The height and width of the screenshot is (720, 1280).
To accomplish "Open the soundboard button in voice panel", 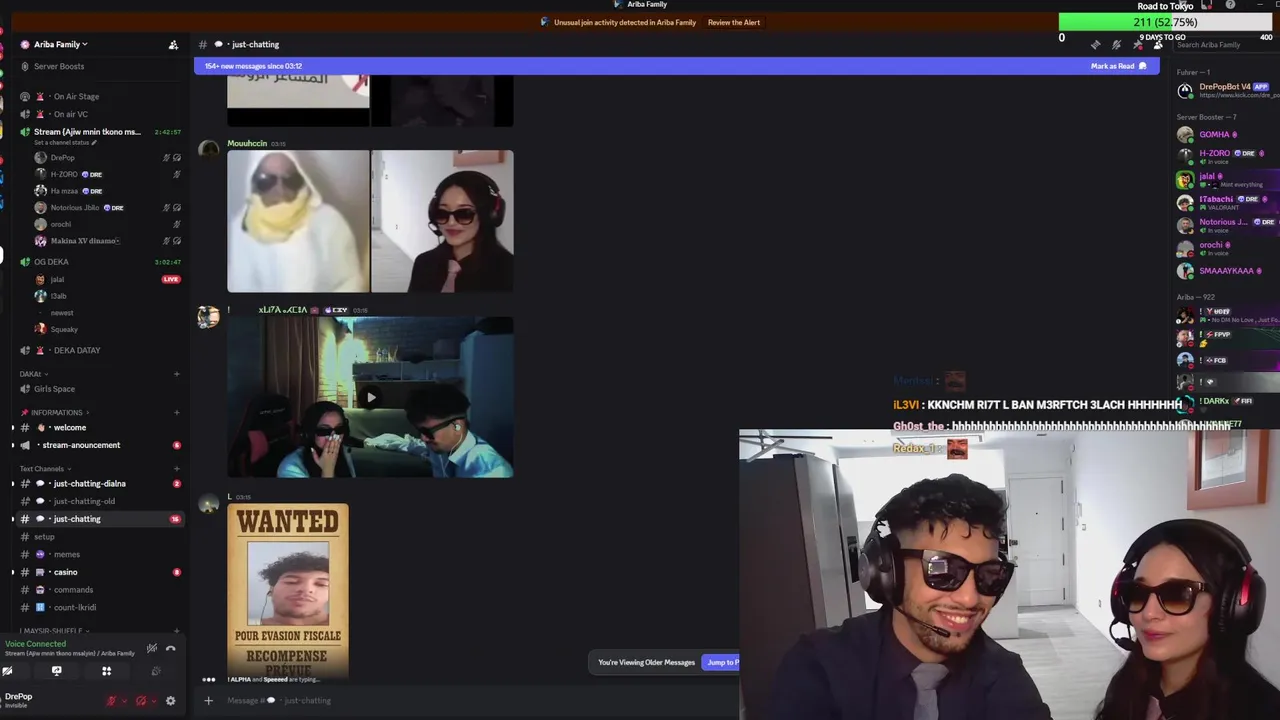I will pyautogui.click(x=155, y=671).
